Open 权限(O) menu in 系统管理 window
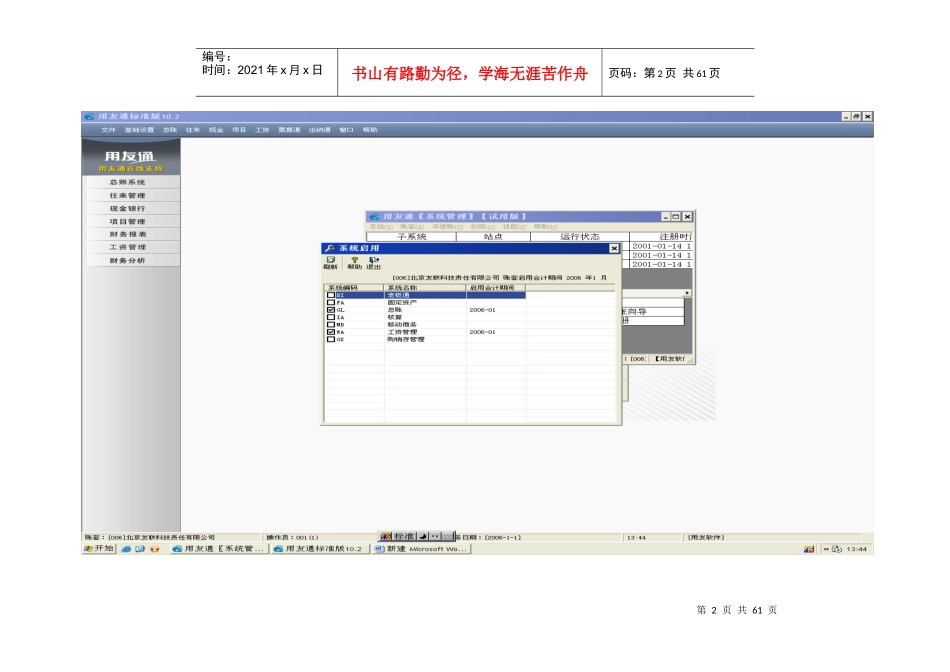 point(482,227)
